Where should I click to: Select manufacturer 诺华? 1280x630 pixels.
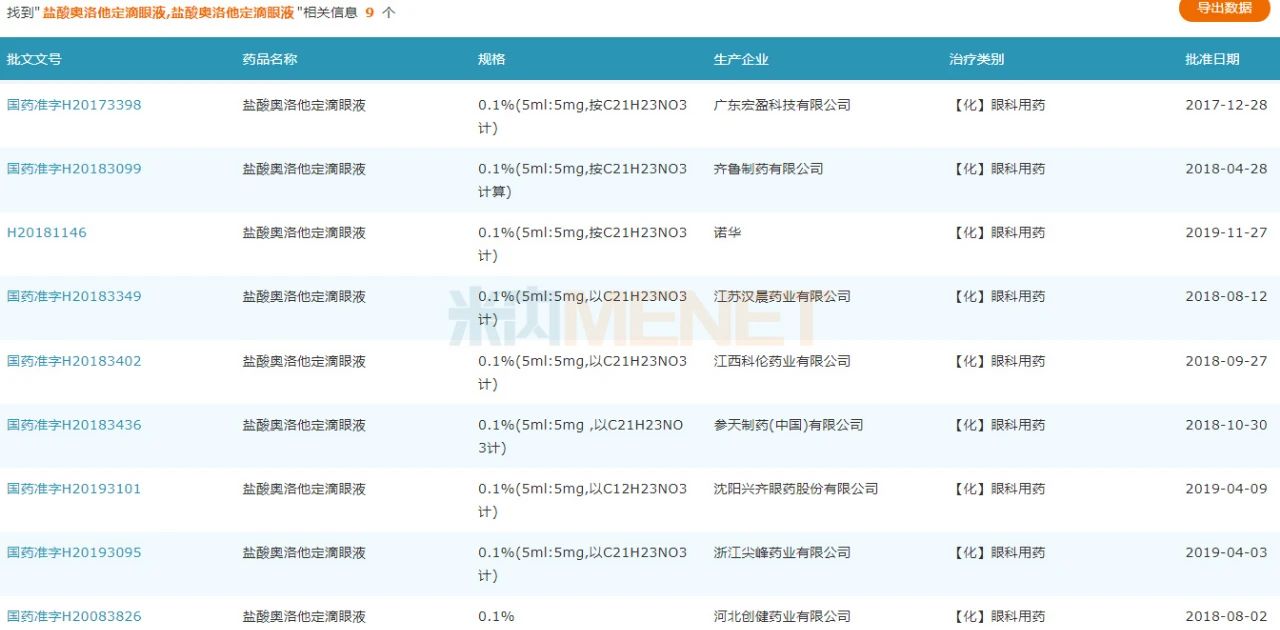point(728,233)
